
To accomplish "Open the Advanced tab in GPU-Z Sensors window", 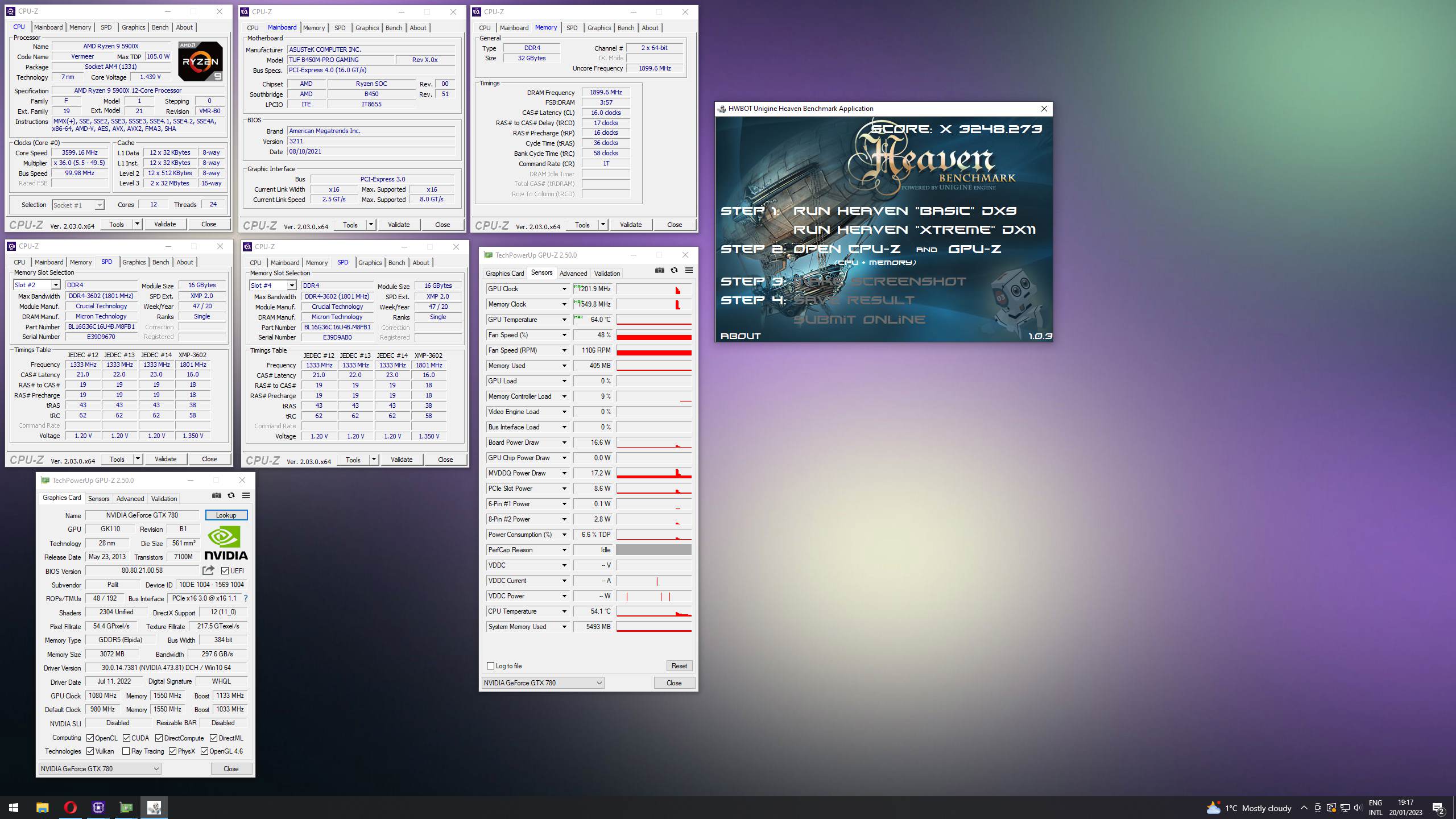I will click(x=573, y=274).
